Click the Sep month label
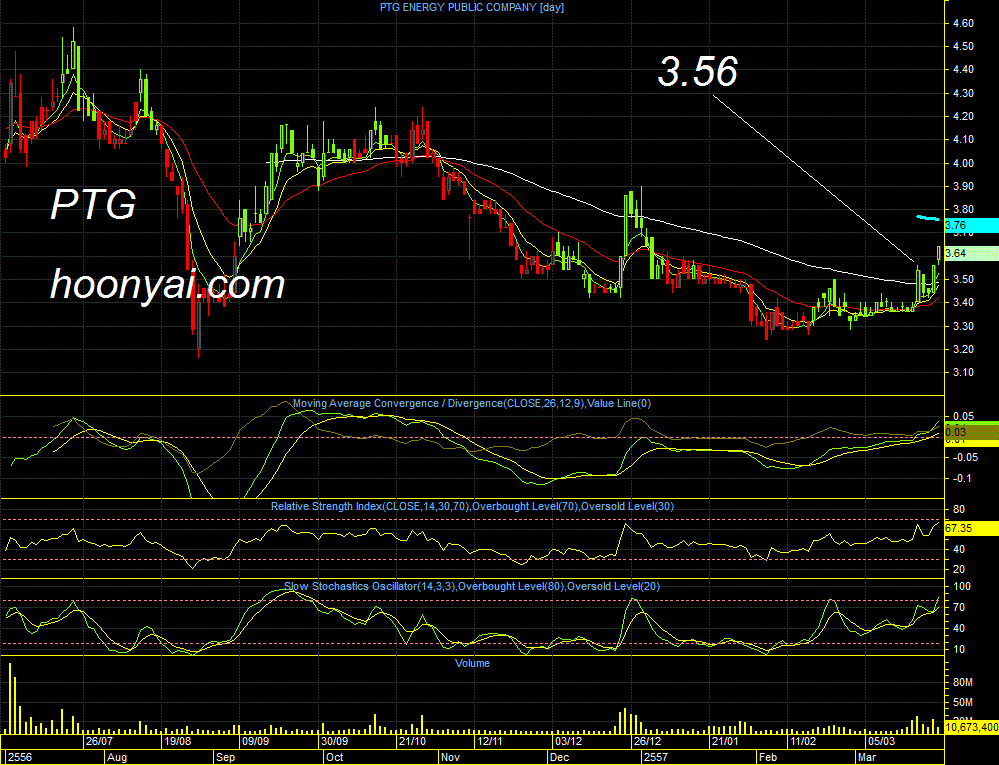Viewport: 999px width, 765px height. [226, 757]
